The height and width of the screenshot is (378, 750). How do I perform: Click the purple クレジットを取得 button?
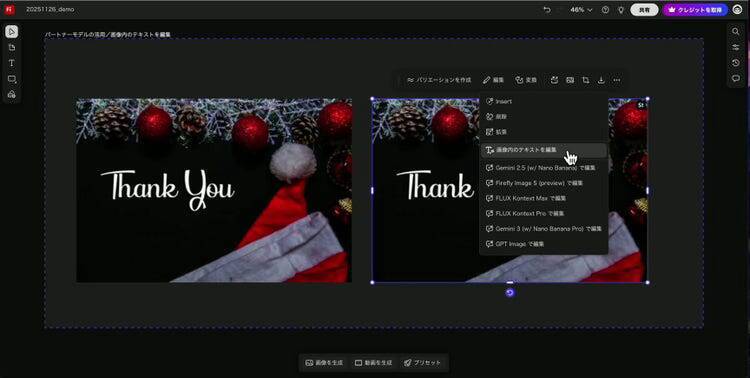point(695,10)
